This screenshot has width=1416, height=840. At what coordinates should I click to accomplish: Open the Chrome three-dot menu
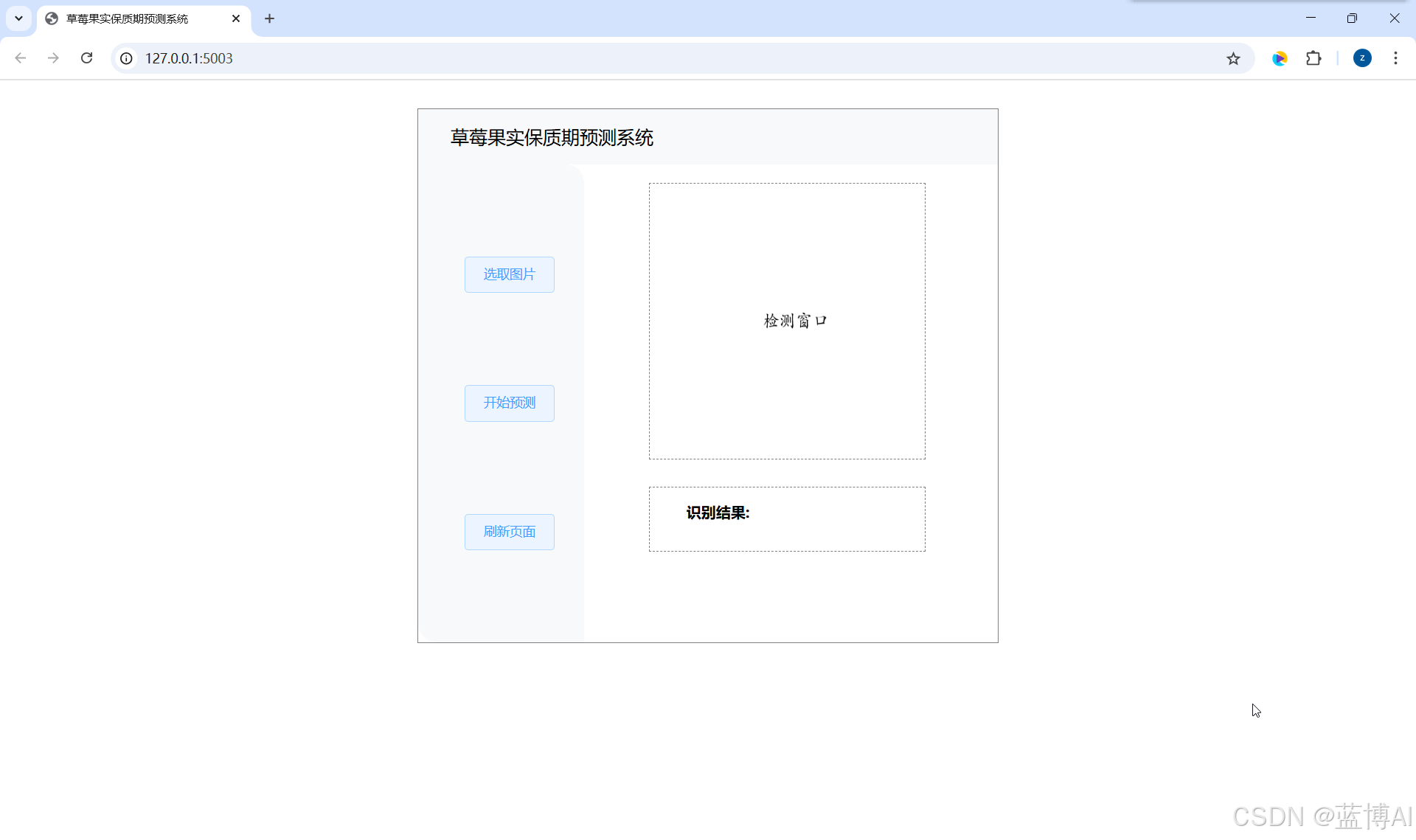(x=1395, y=58)
